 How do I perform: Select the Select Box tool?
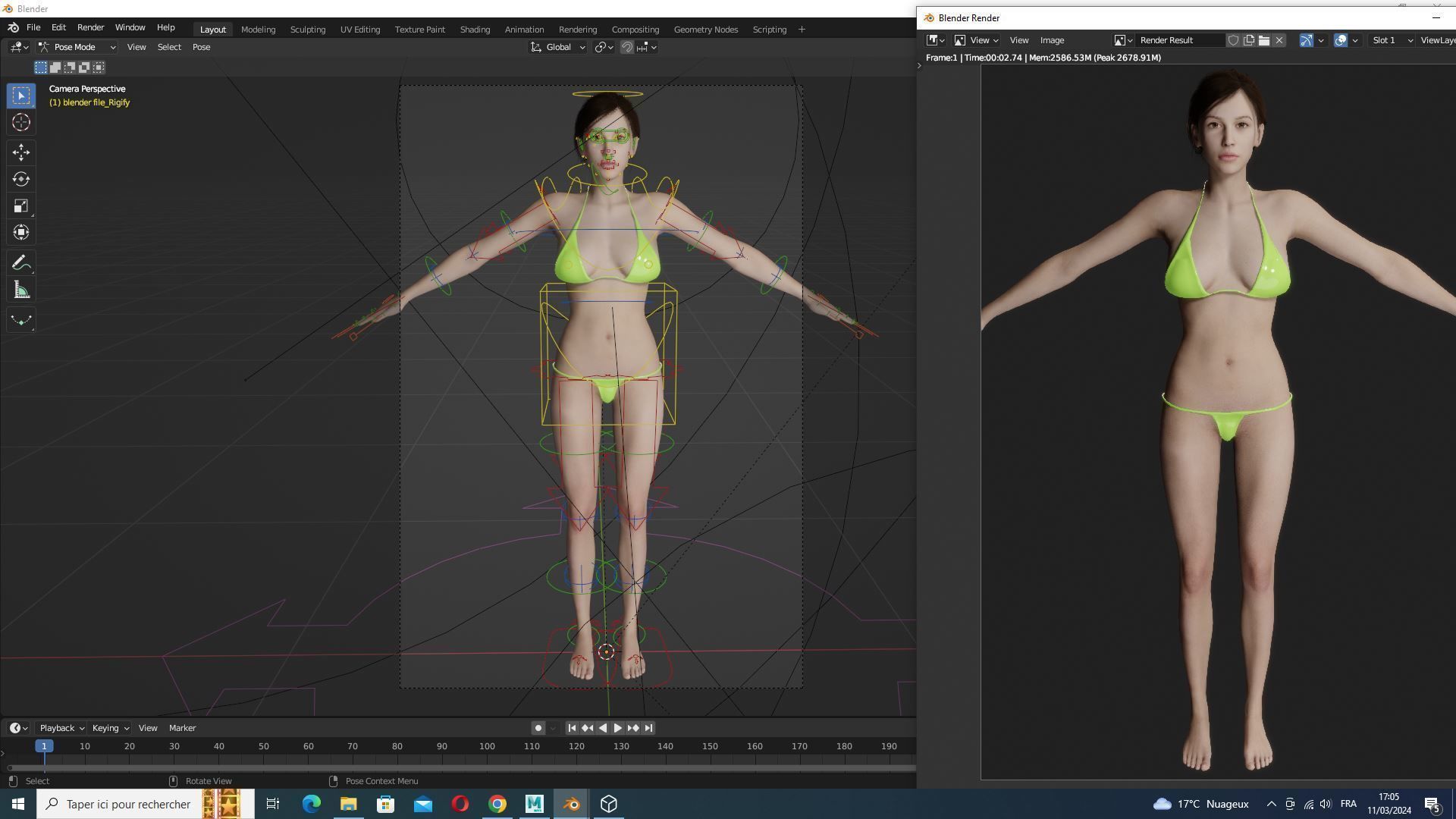point(21,96)
